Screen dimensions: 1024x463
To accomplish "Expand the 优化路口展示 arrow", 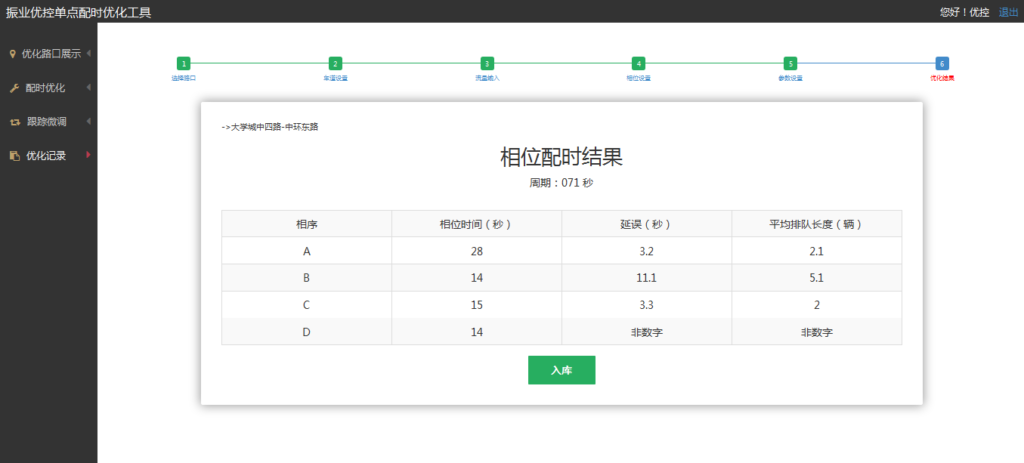I will (x=89, y=54).
